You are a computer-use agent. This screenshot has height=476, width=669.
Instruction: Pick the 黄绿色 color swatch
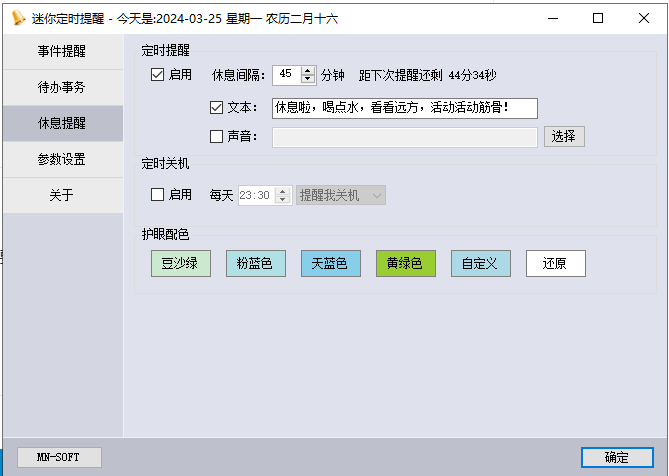click(x=405, y=264)
